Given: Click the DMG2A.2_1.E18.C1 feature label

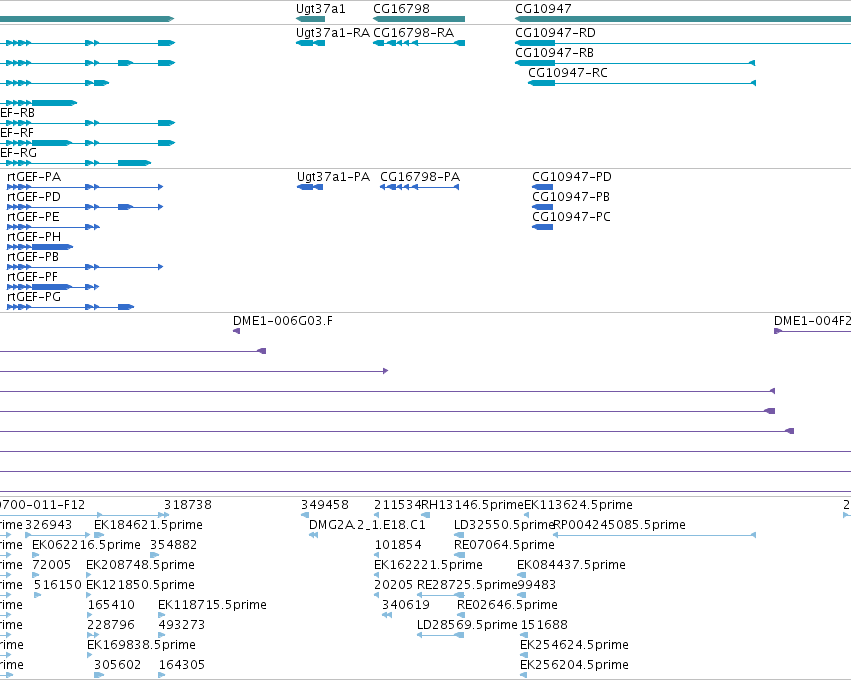Looking at the screenshot, I should click(367, 525).
